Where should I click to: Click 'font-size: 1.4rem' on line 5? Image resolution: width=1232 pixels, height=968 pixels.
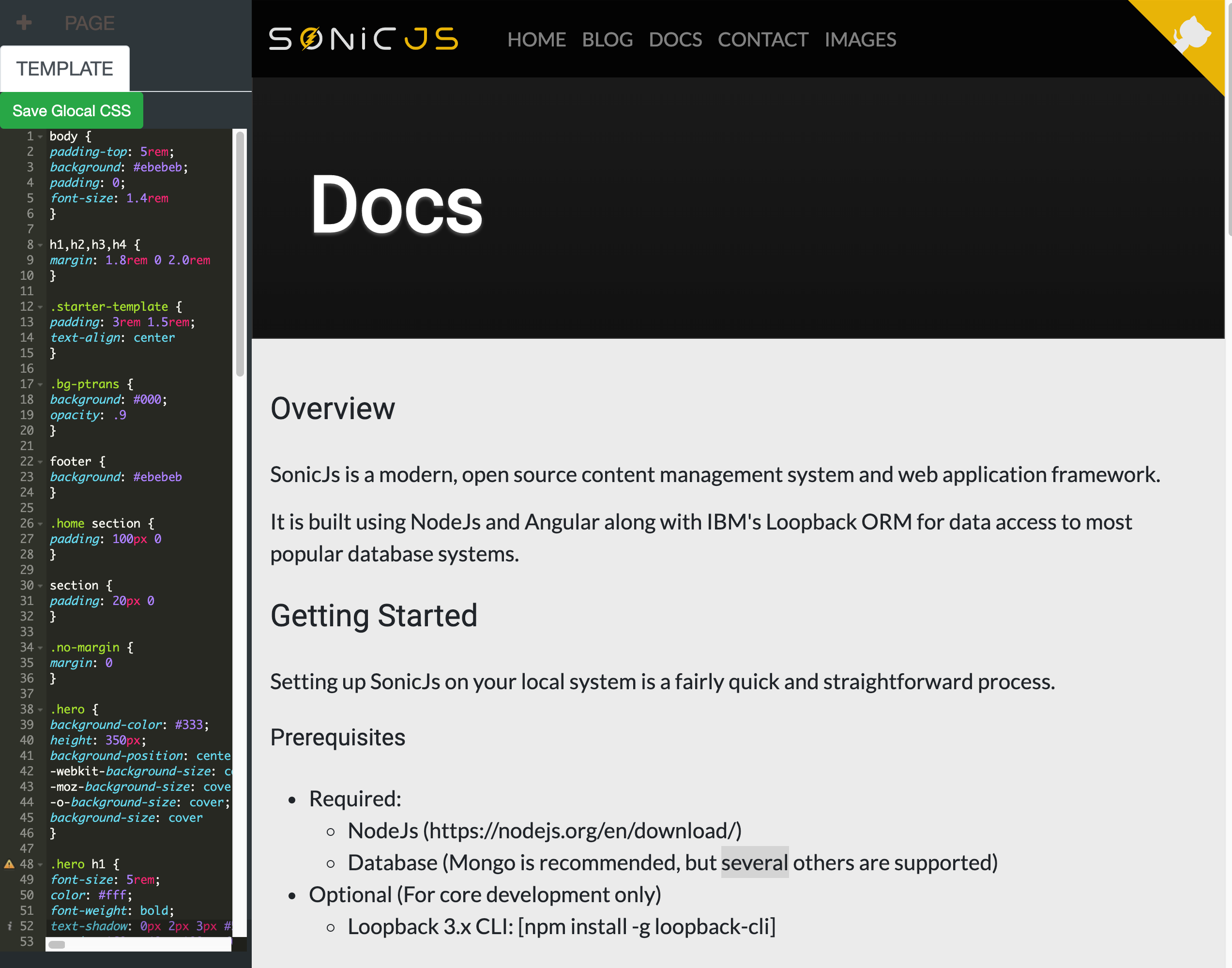[109, 198]
